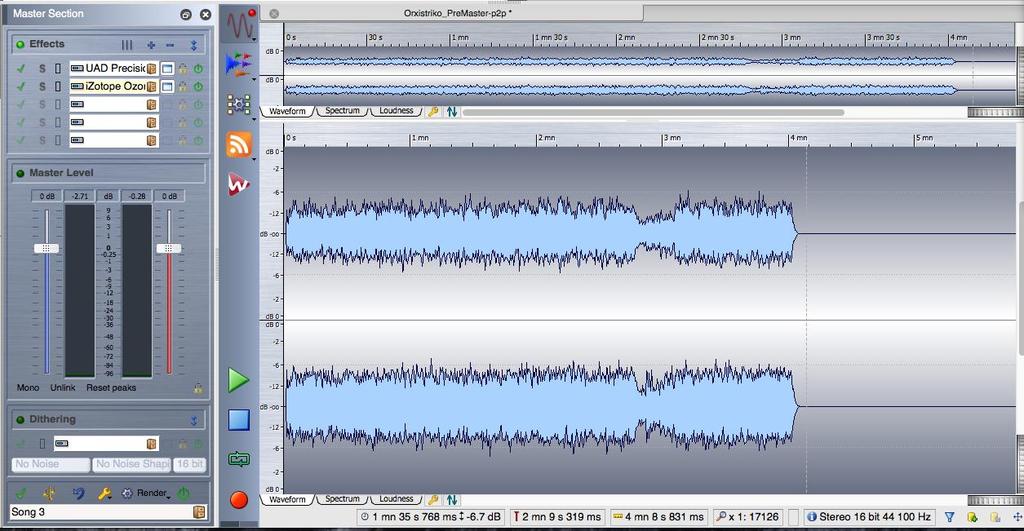Toggle power button of iZotope Ozone effect
Image resolution: width=1024 pixels, height=531 pixels.
tap(198, 86)
